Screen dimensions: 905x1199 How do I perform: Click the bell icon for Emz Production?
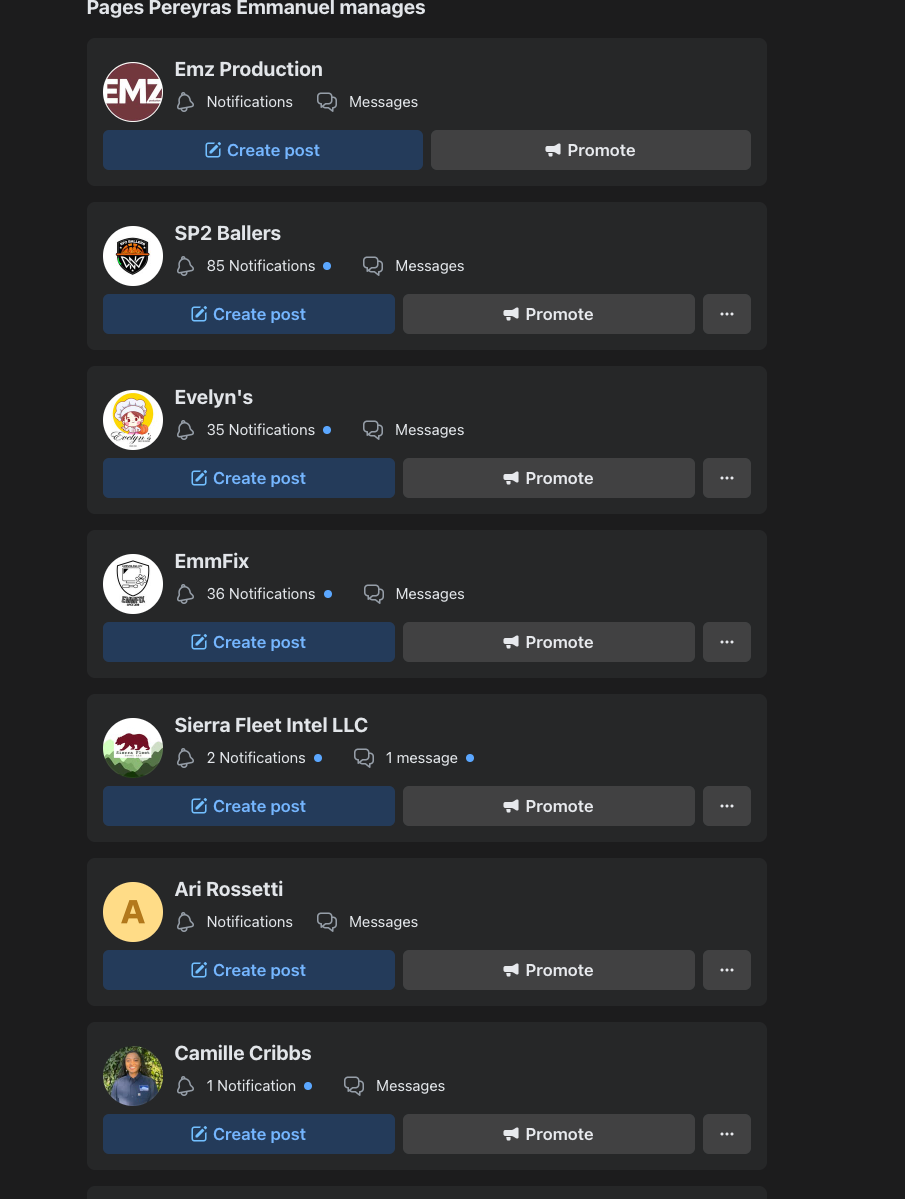(185, 102)
